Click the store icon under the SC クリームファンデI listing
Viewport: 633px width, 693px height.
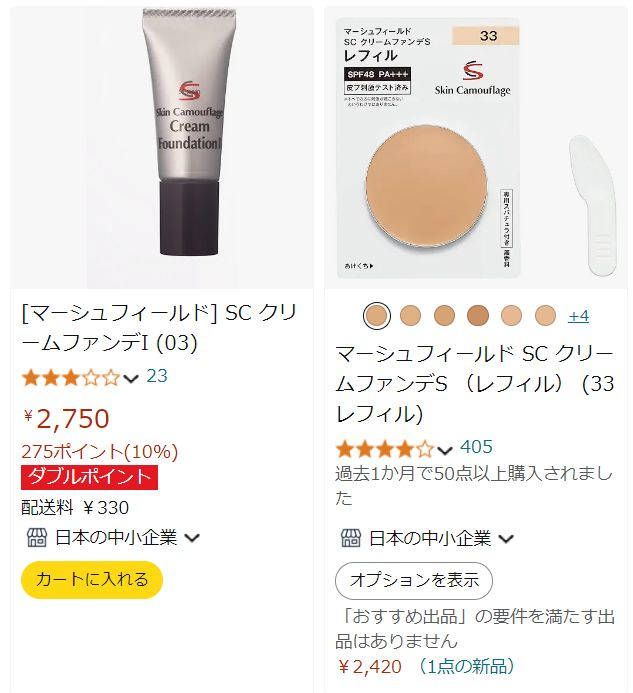(x=37, y=537)
